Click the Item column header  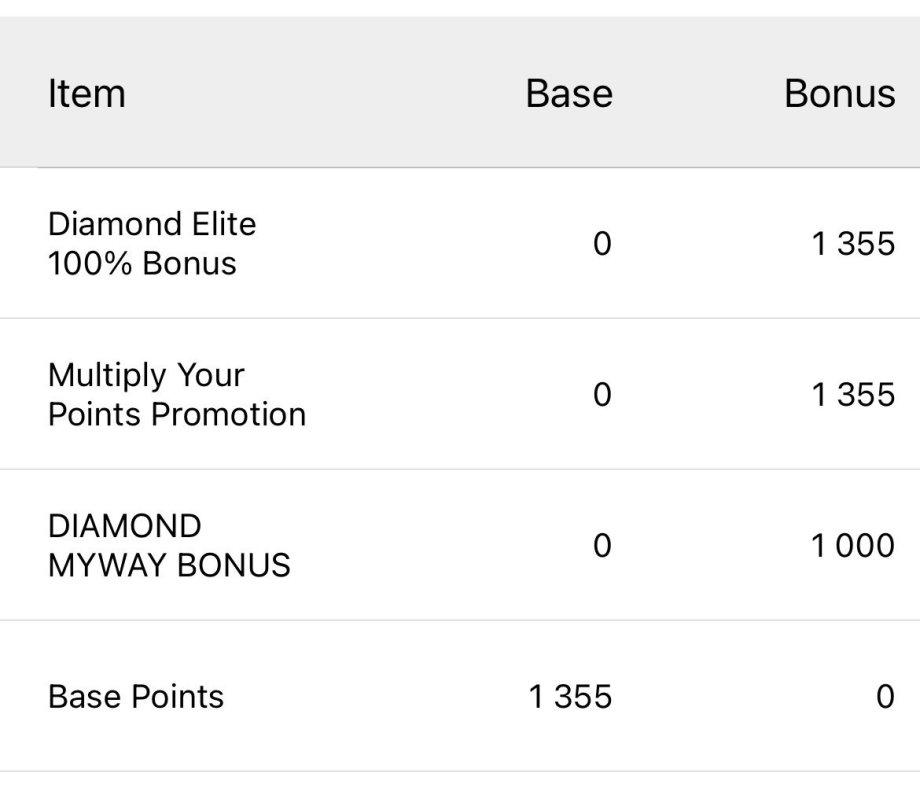point(87,94)
